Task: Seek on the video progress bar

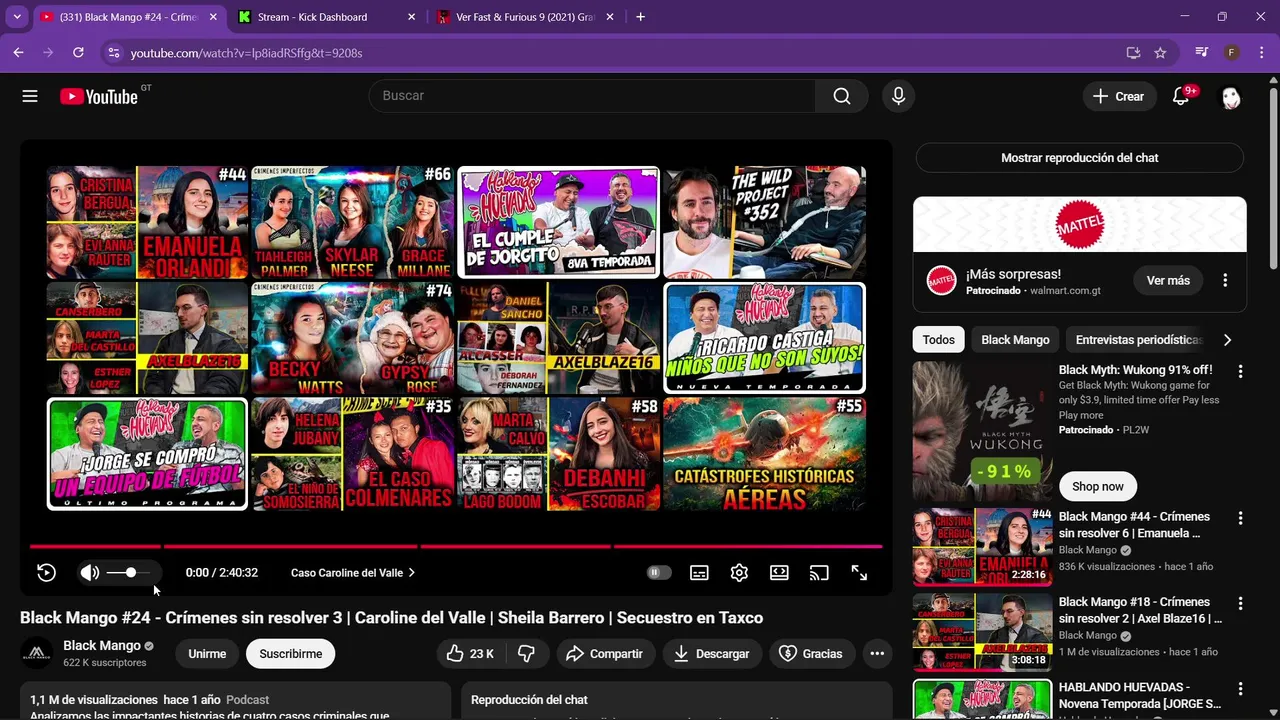Action: coord(456,546)
